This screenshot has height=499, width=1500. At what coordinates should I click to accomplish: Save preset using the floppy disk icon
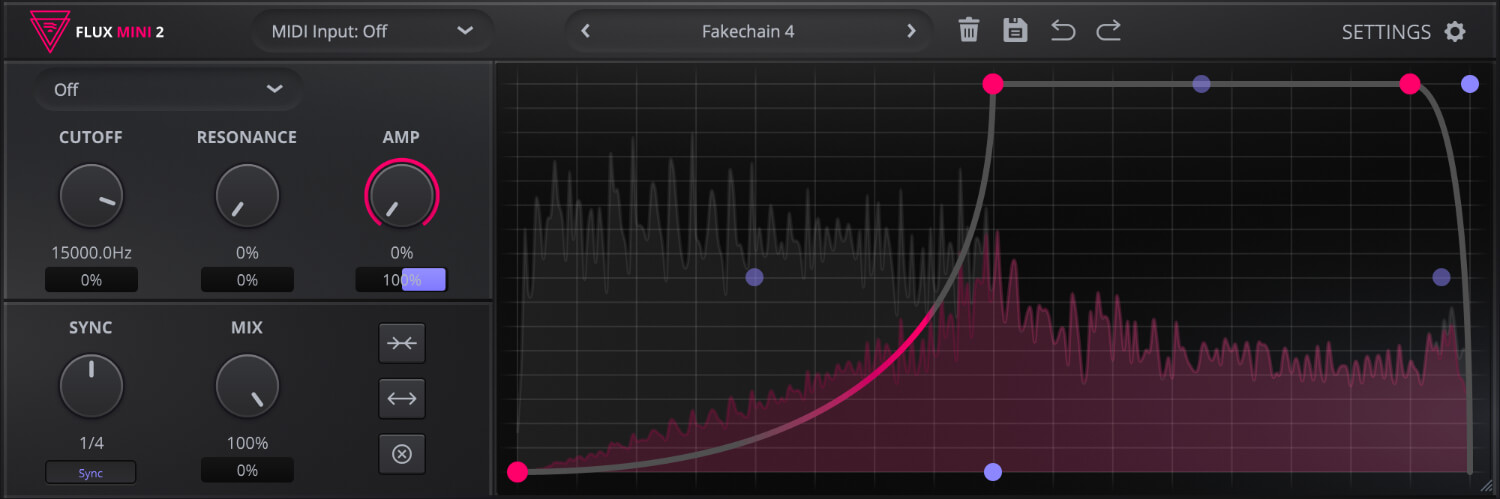(1015, 31)
